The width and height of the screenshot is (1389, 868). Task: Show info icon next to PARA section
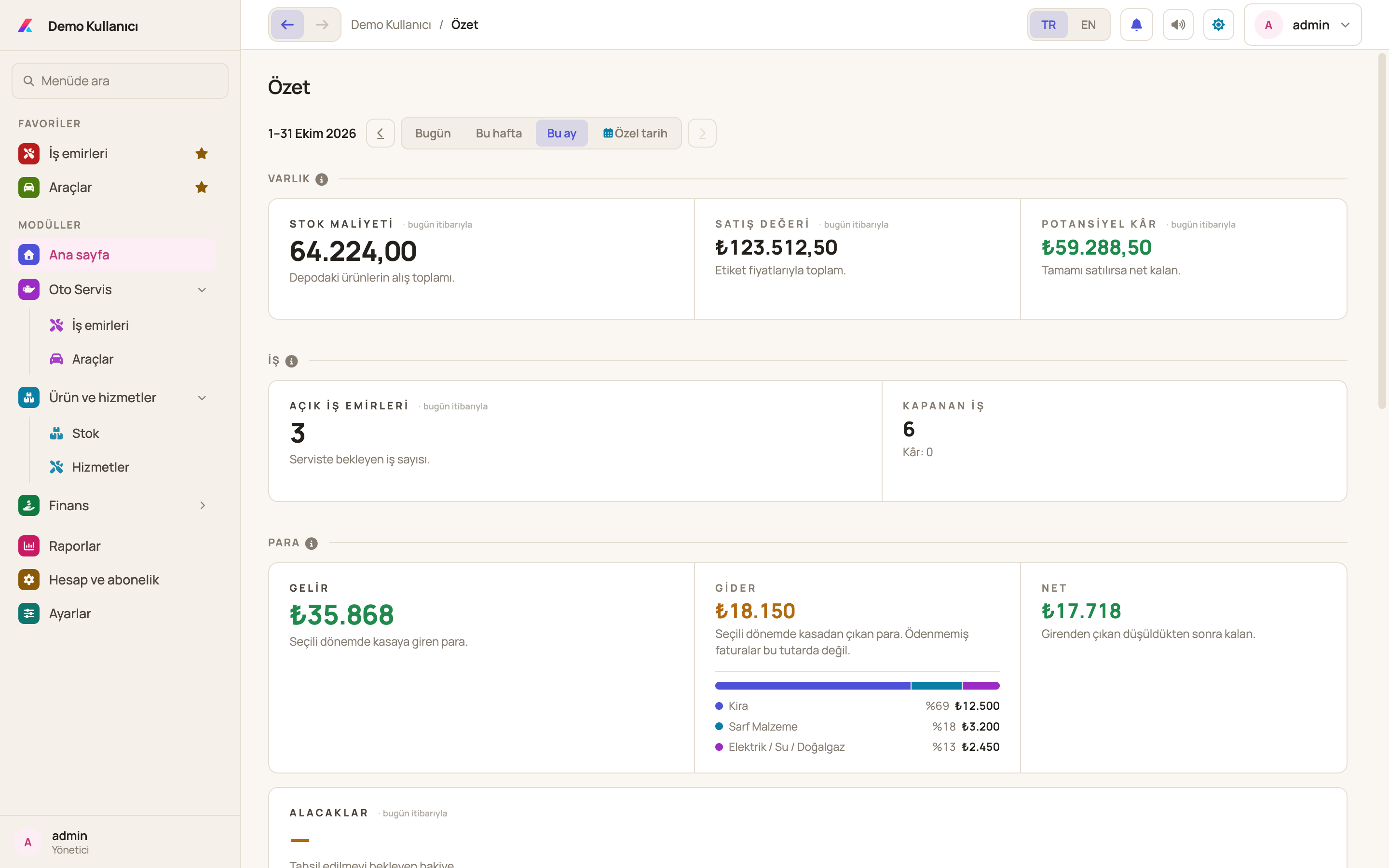tap(311, 543)
